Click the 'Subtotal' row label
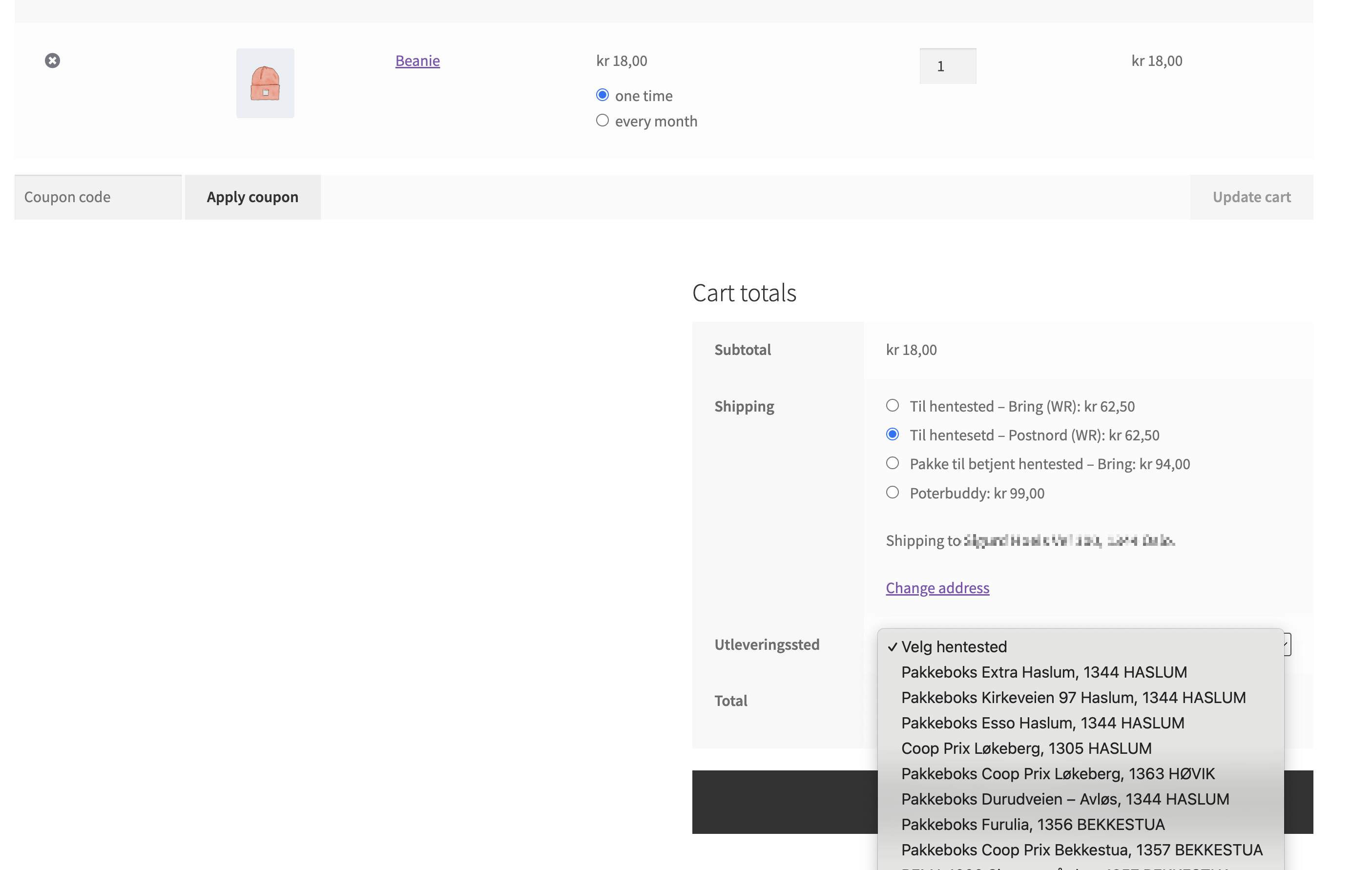 743,349
